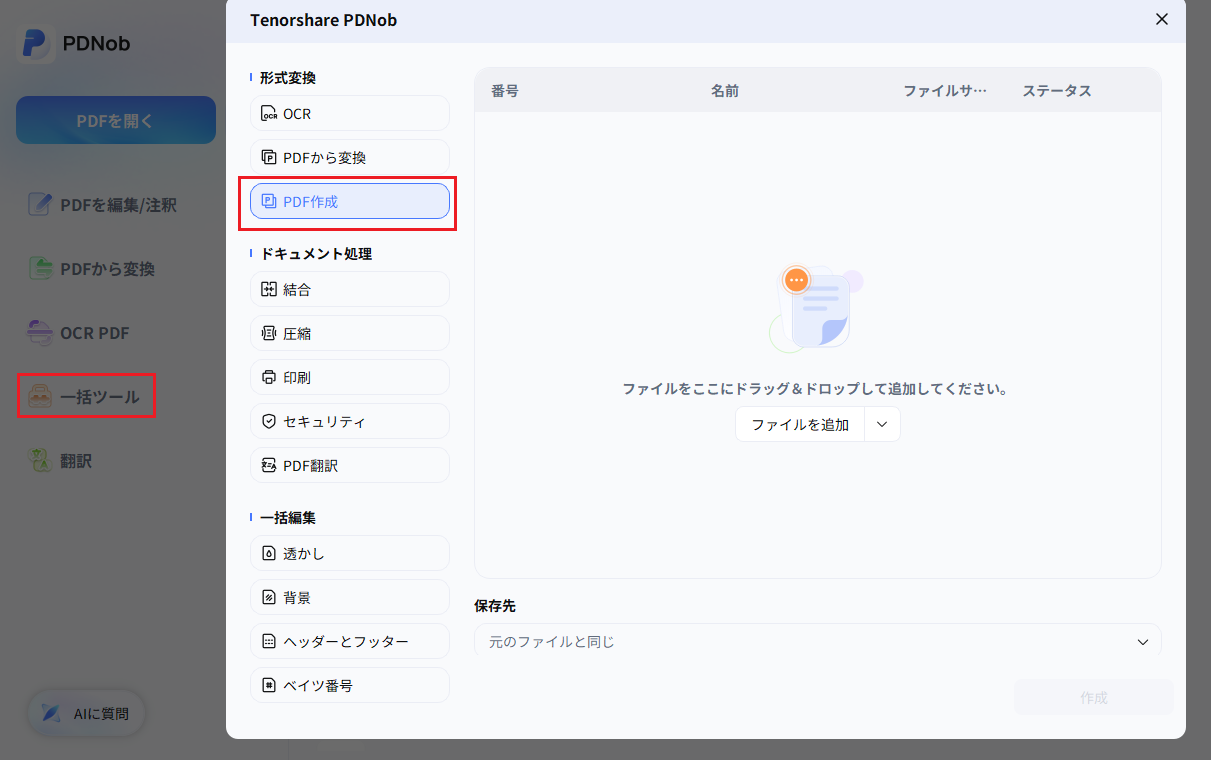Click the OCR PDF sidebar icon
This screenshot has width=1211, height=760.
tap(40, 333)
